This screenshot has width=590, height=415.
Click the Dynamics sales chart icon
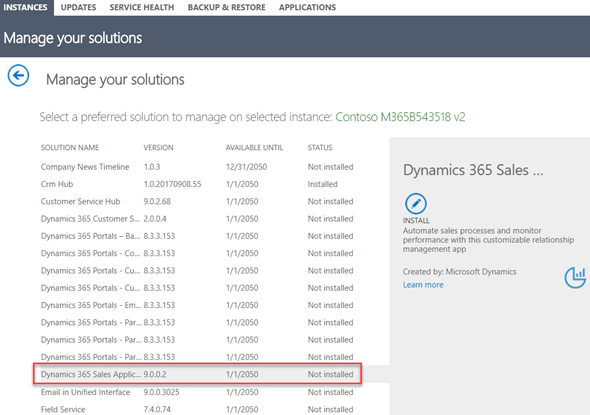pyautogui.click(x=575, y=278)
